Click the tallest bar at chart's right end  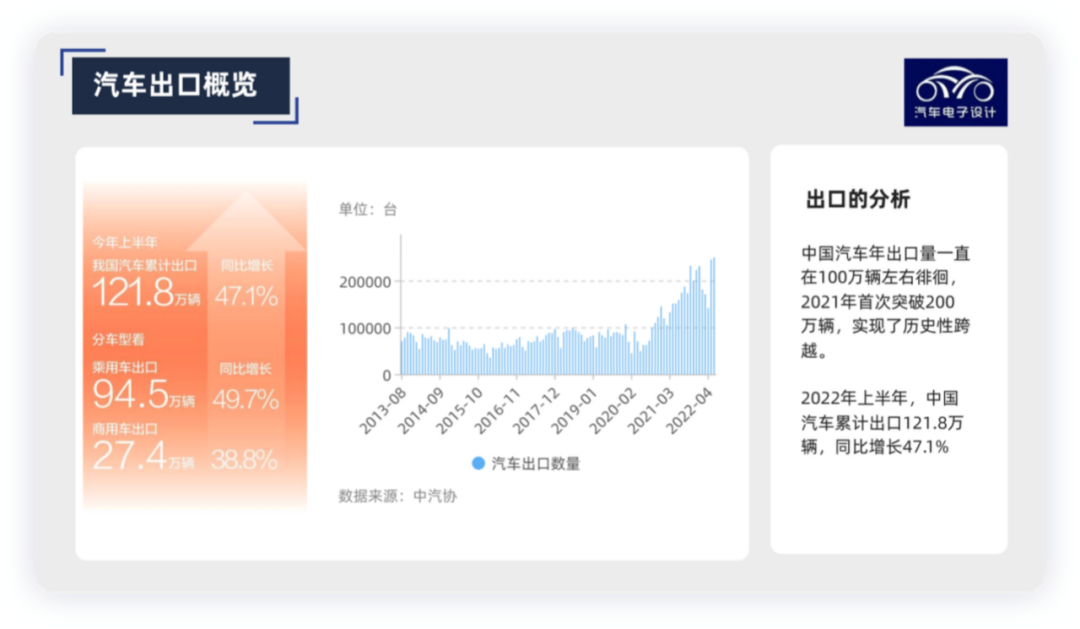pos(714,316)
